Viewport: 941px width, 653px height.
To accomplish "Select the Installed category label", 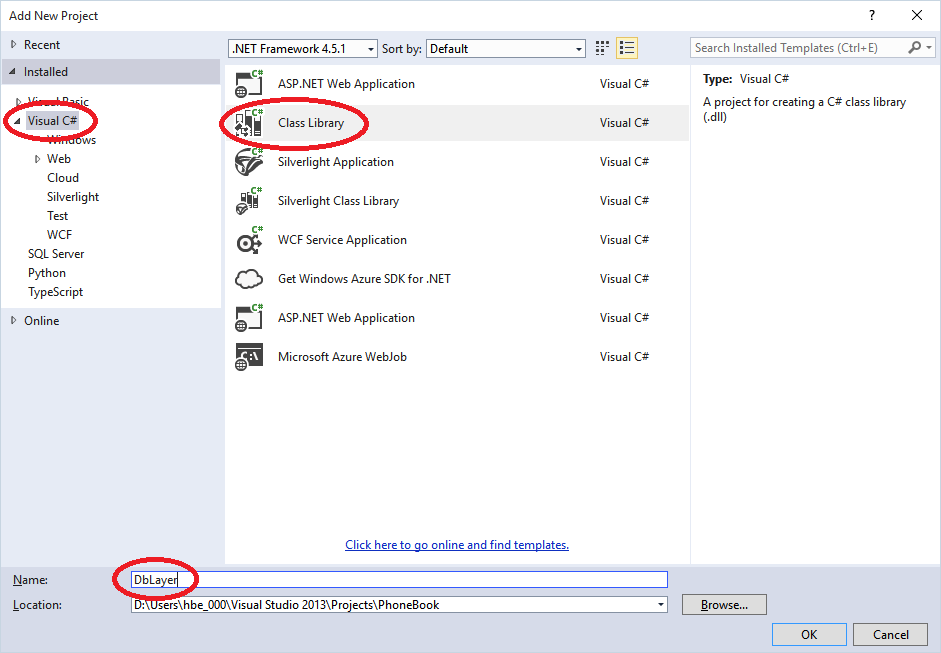I will coord(46,72).
